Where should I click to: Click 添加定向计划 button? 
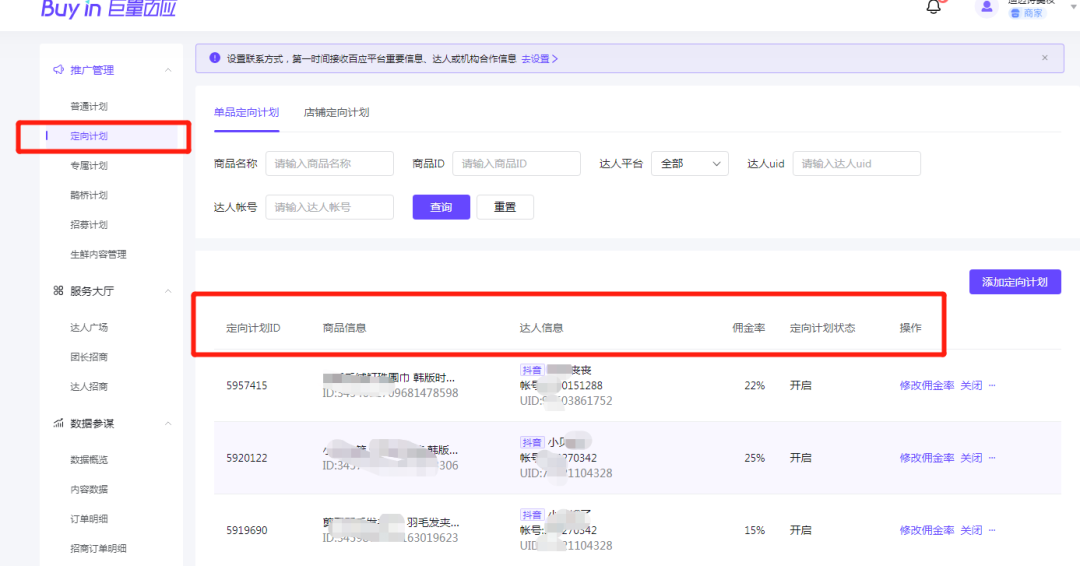[1015, 282]
